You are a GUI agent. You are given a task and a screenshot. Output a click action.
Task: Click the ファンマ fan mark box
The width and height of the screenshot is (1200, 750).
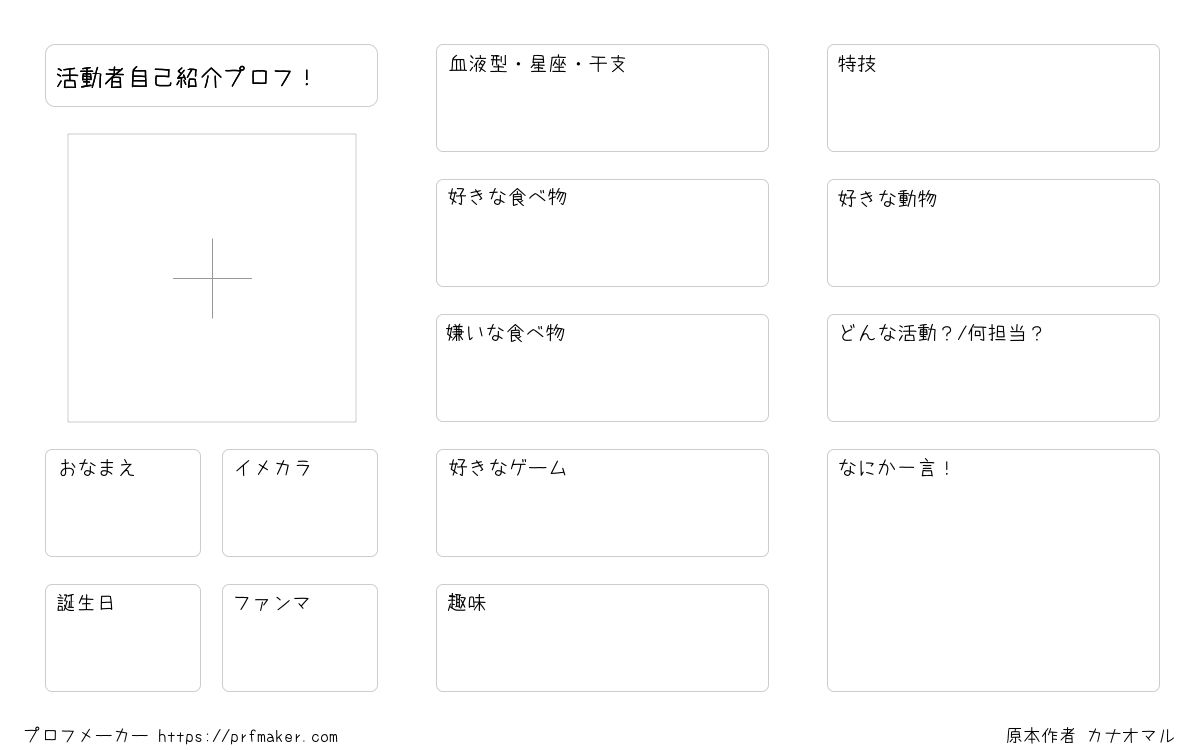[300, 638]
